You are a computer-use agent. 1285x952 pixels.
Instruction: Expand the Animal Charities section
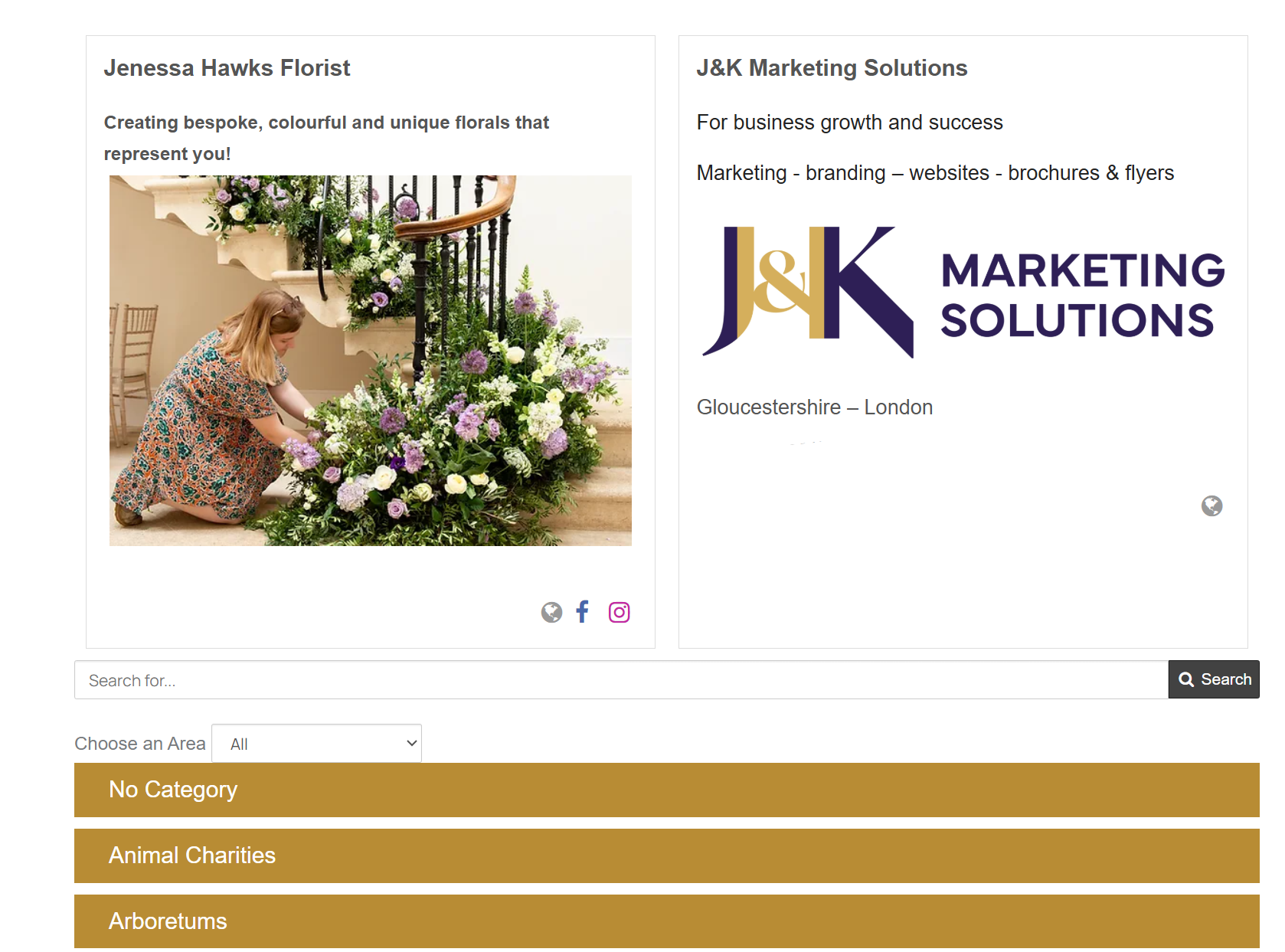(x=666, y=855)
